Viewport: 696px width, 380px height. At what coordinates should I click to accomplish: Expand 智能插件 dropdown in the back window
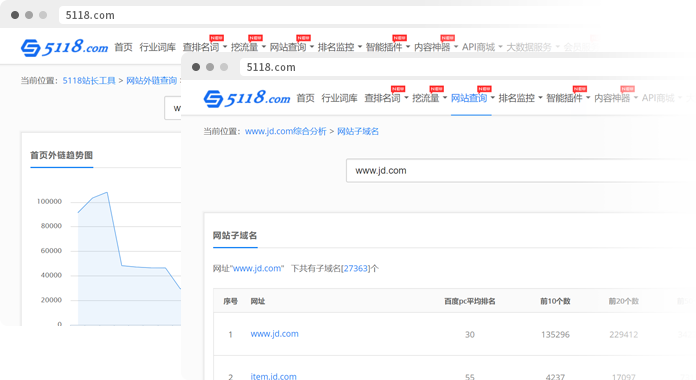coord(388,47)
